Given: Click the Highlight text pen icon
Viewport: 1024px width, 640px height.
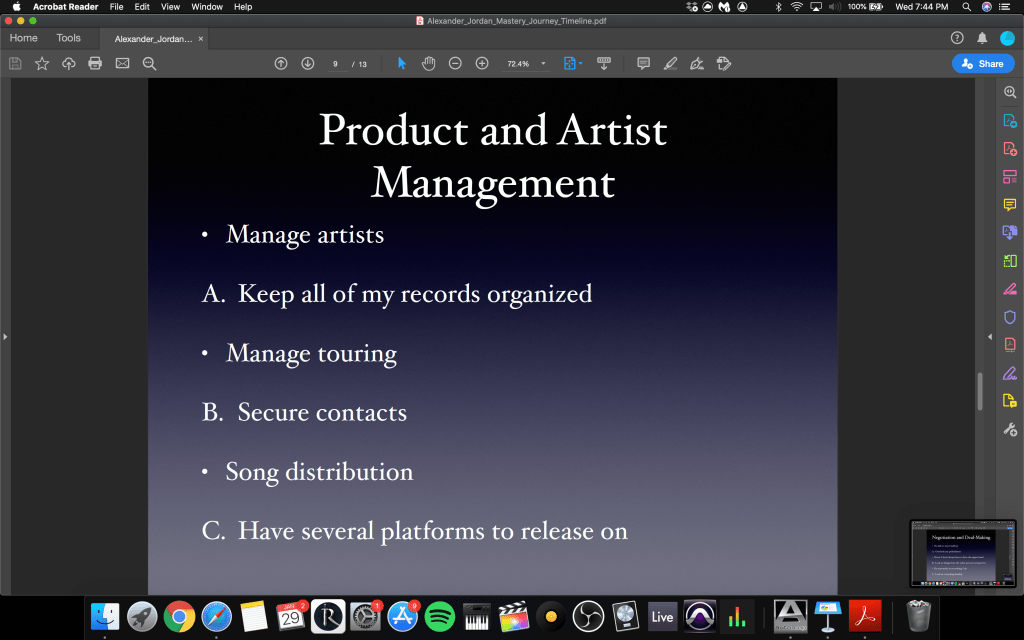Looking at the screenshot, I should tap(670, 63).
